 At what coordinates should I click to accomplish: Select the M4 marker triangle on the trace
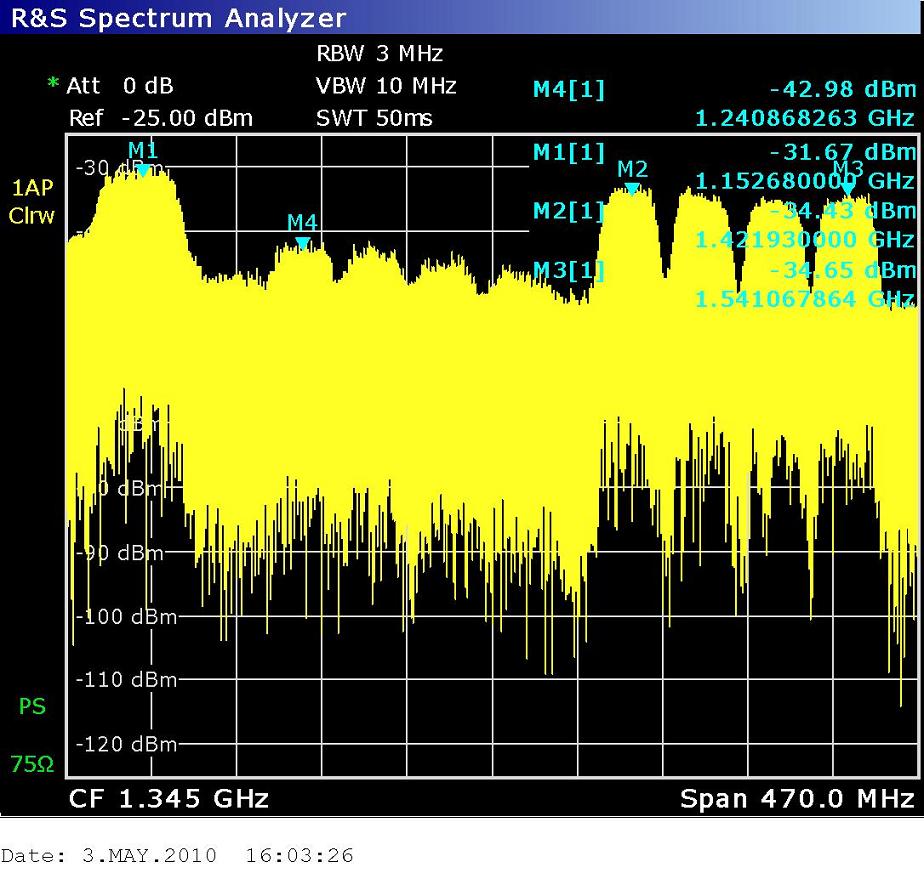click(302, 242)
